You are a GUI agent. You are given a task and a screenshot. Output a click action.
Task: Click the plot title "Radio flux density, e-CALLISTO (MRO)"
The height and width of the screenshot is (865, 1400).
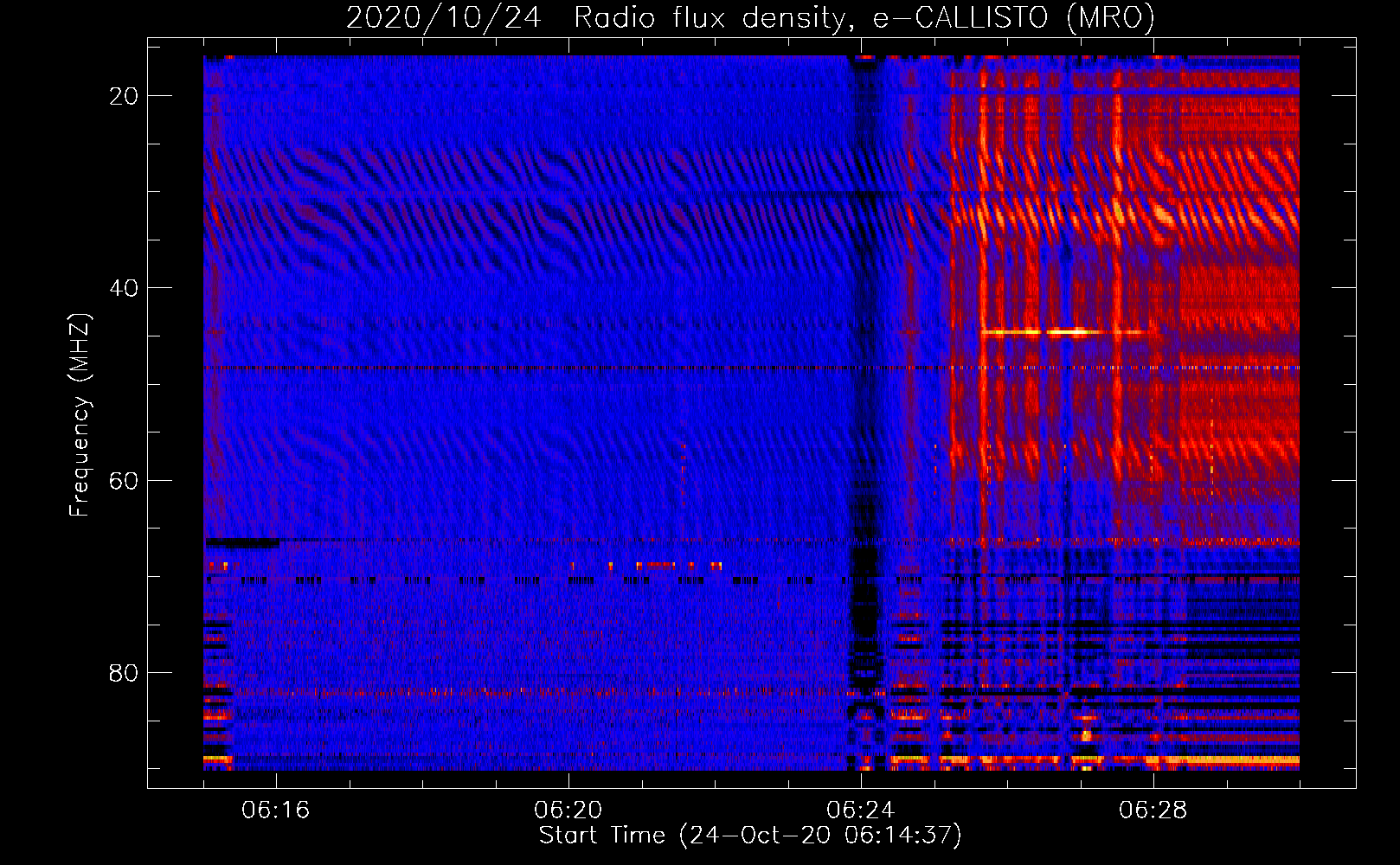864,17
